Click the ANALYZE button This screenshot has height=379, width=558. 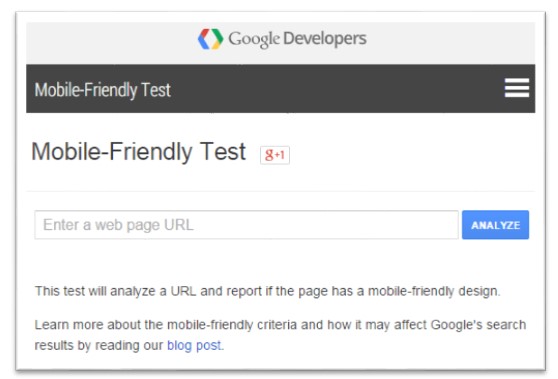pos(495,225)
